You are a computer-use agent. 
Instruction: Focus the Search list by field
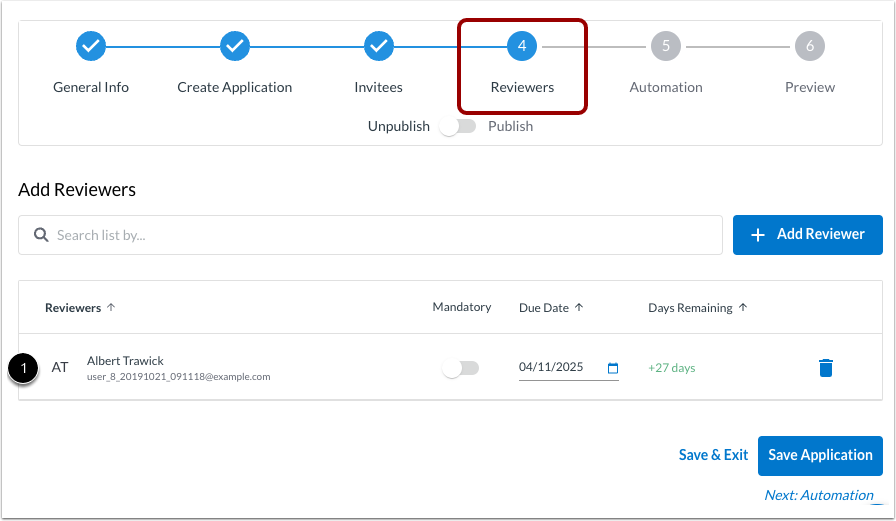point(370,235)
